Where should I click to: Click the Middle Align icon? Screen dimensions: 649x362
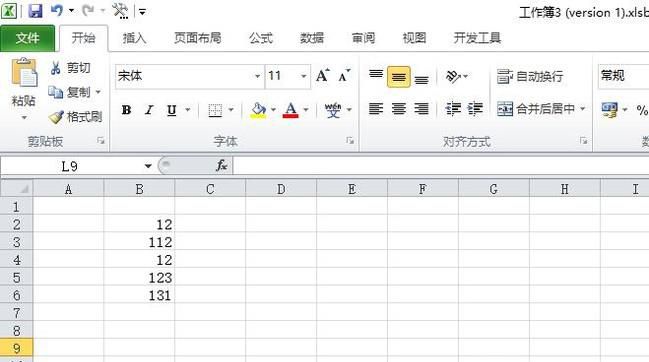pyautogui.click(x=399, y=77)
